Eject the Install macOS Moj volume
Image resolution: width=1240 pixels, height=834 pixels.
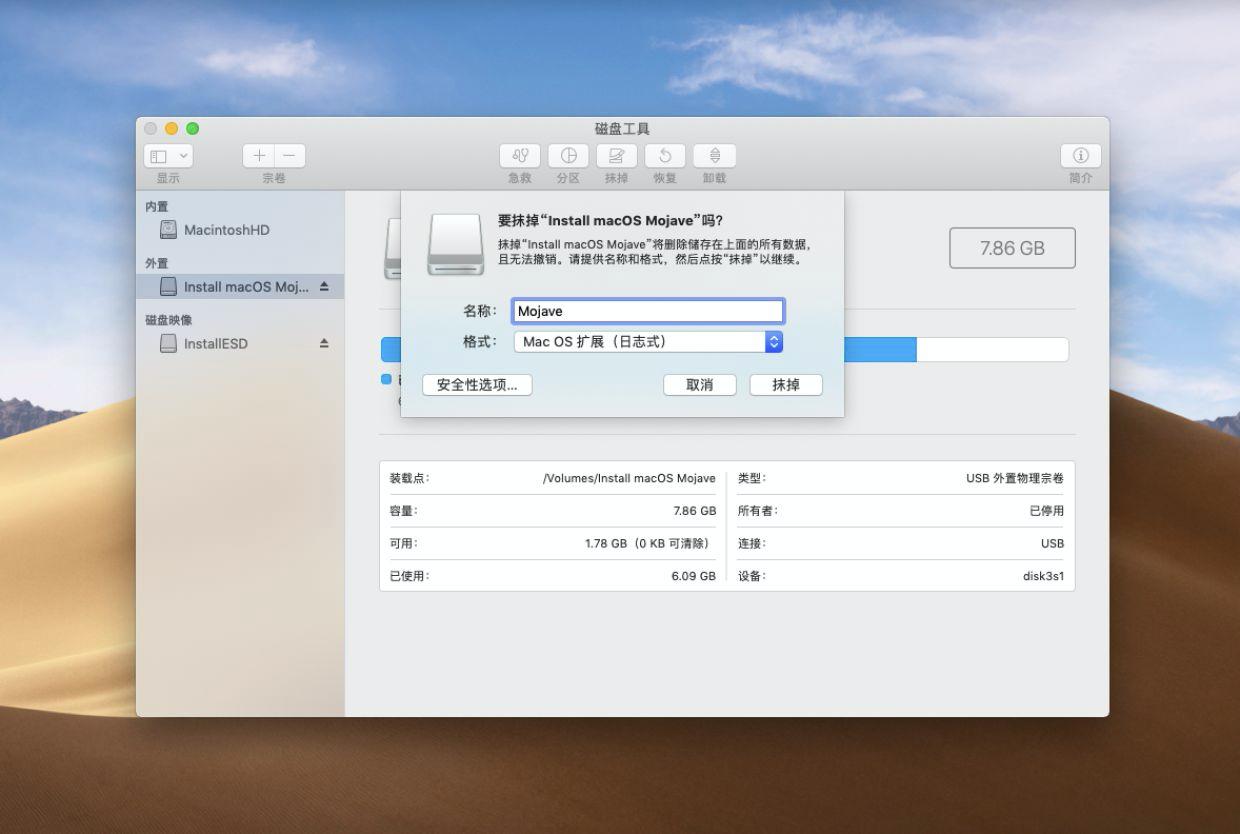point(325,285)
